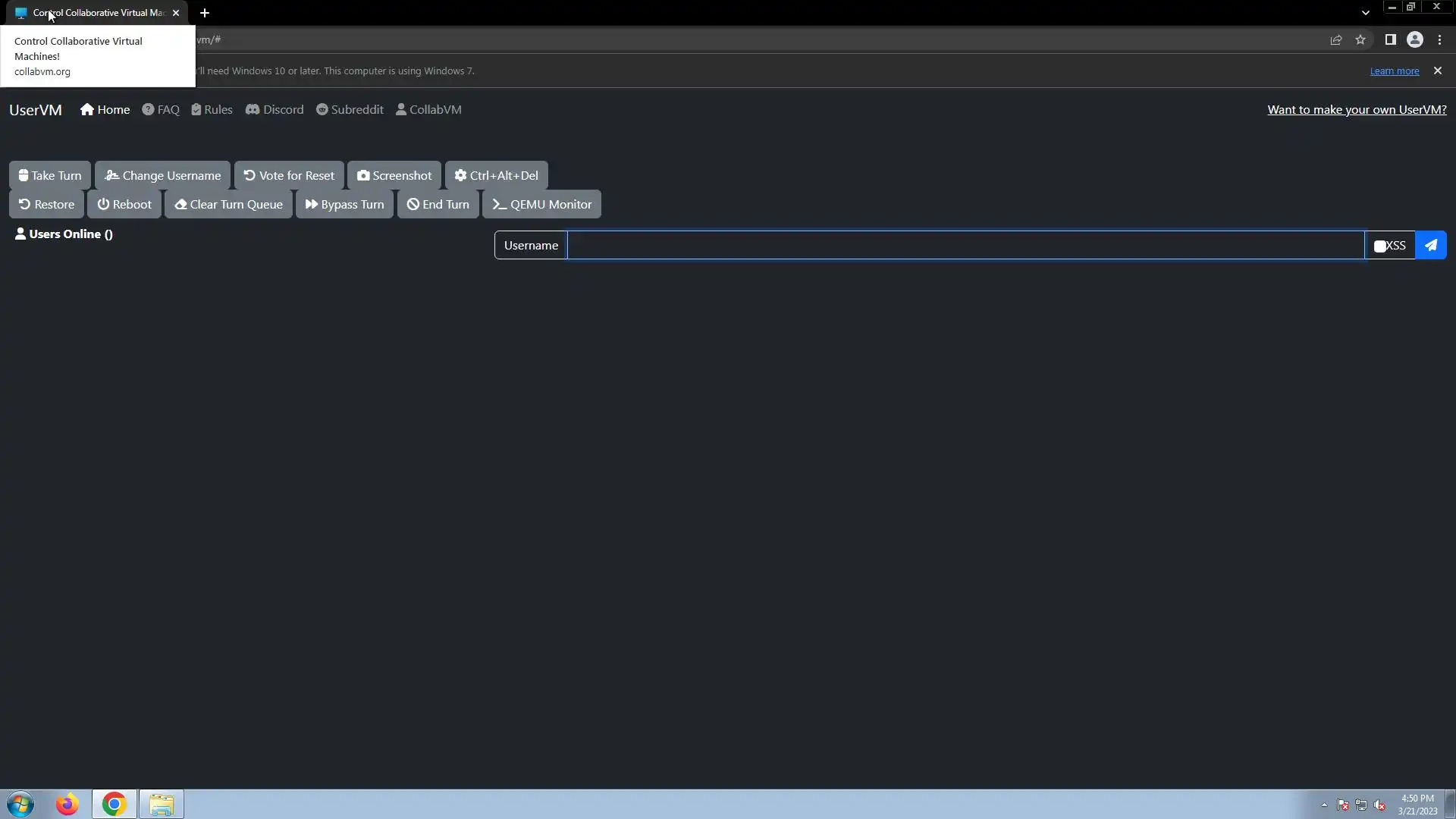Show hidden system tray icons

(x=1324, y=805)
